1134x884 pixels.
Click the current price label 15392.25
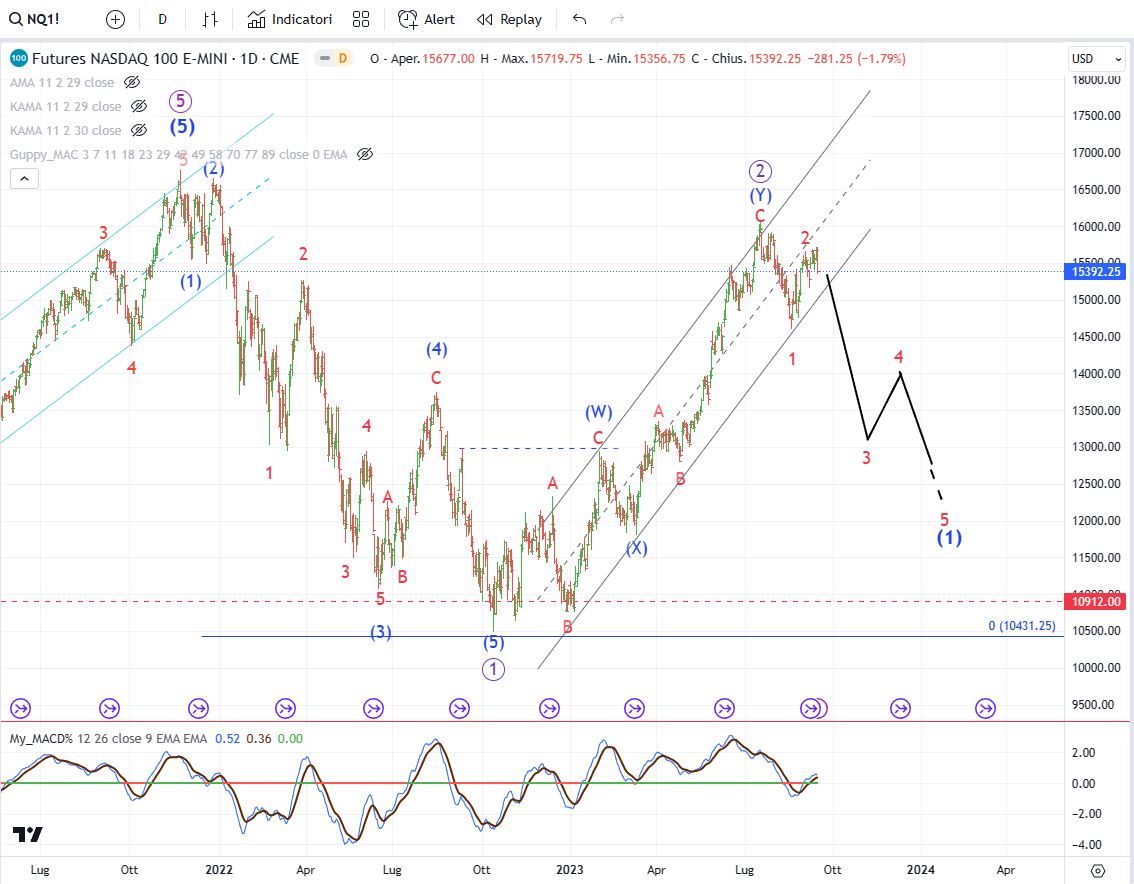pos(1096,272)
